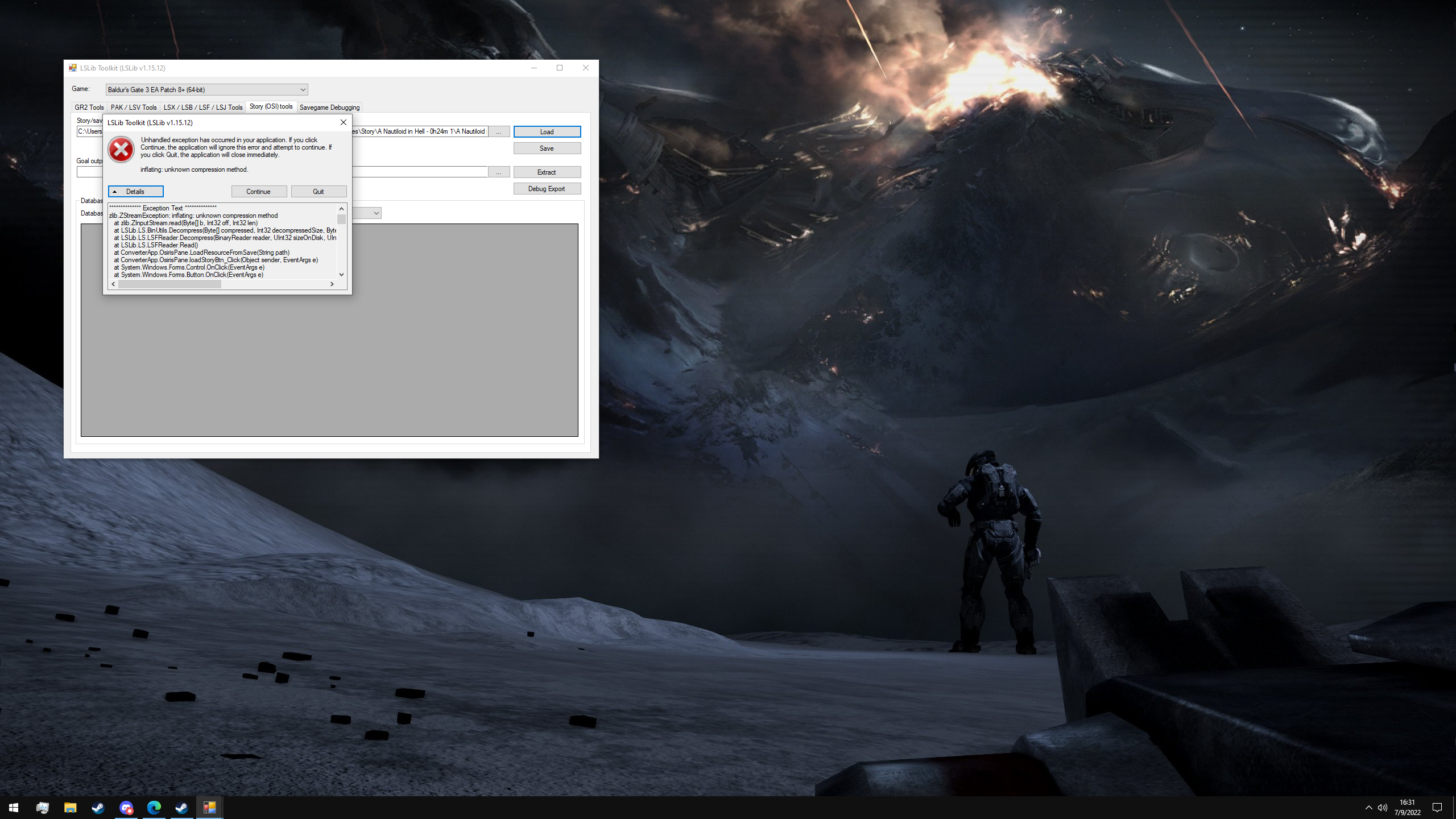Minimize the LSLib Toolkit window
Image resolution: width=1456 pixels, height=819 pixels.
click(x=533, y=68)
